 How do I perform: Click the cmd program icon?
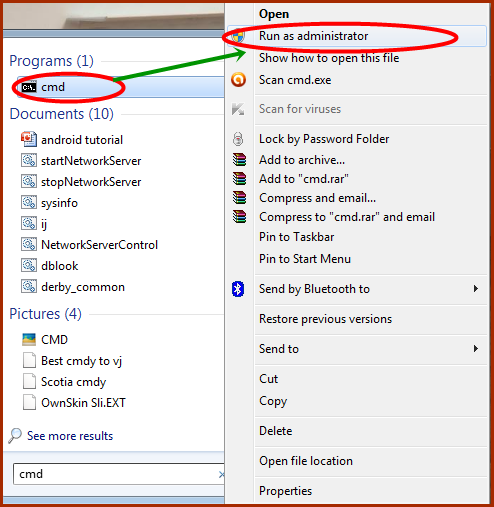[29, 87]
